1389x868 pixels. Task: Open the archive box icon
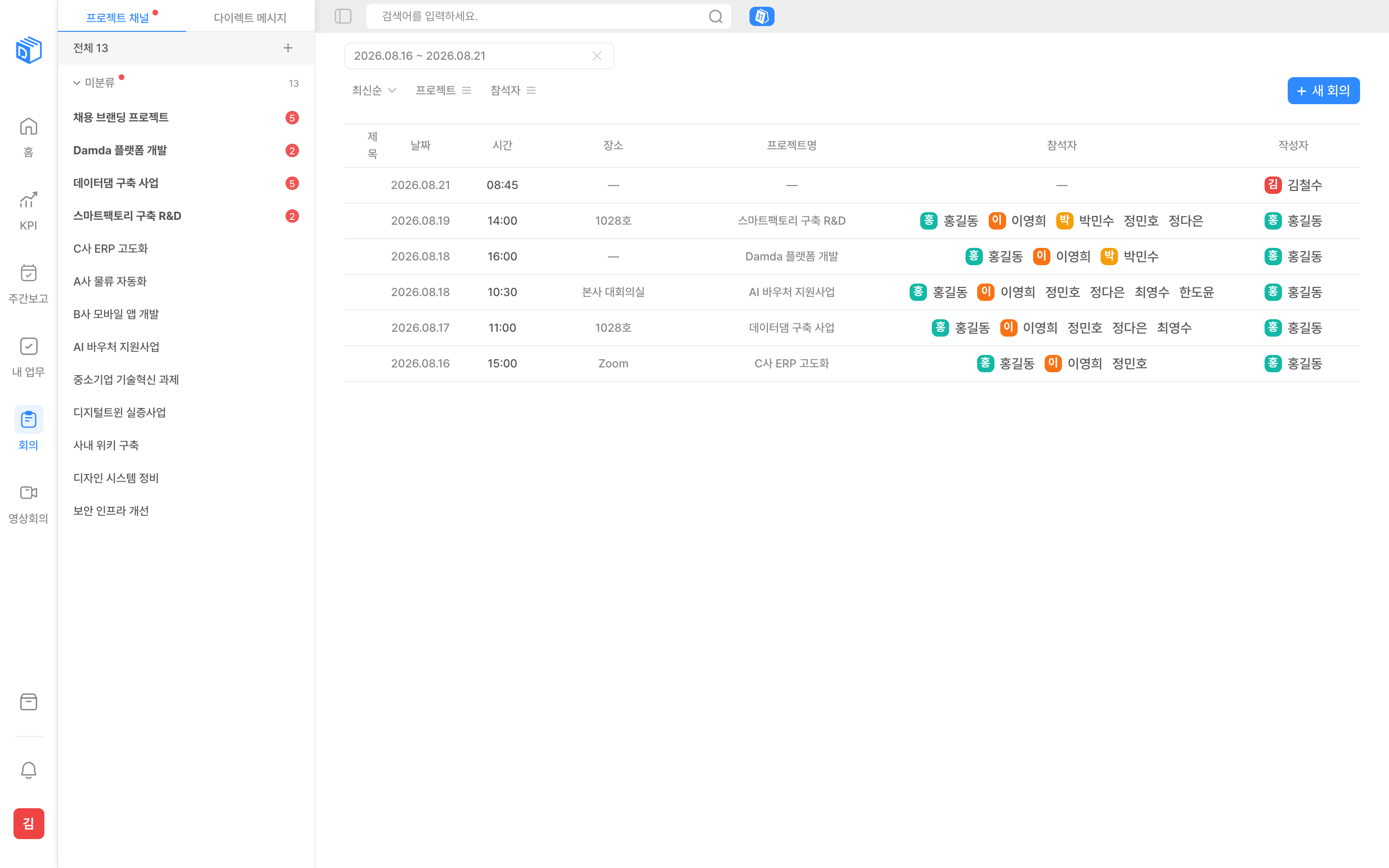tap(28, 702)
